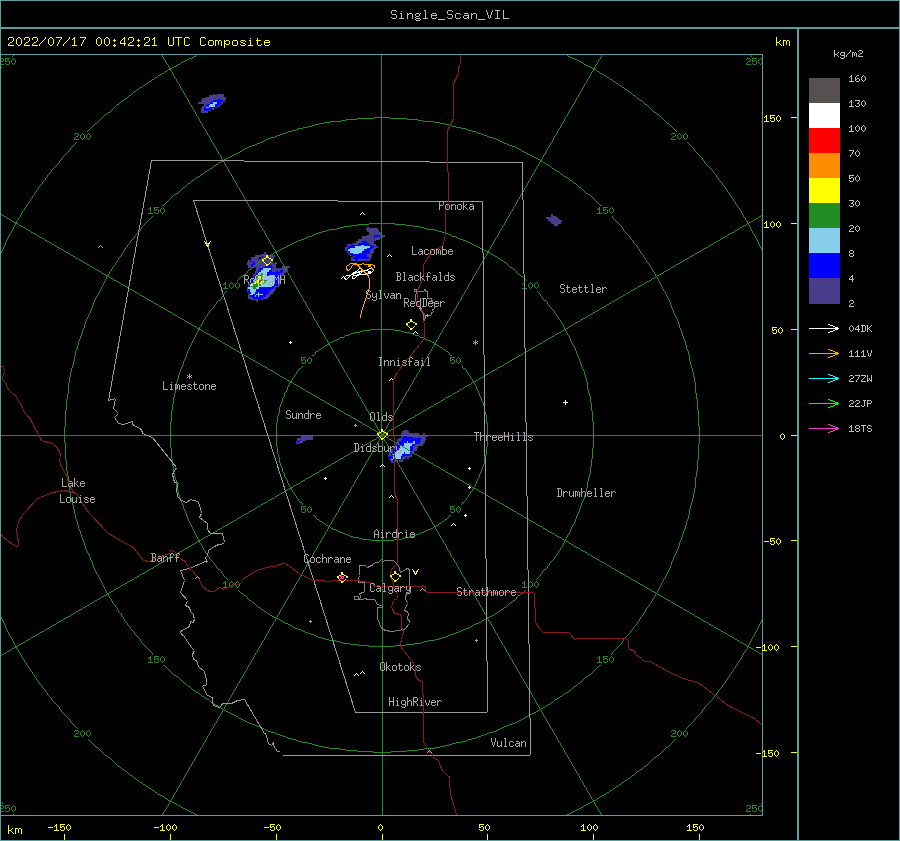Click the ThreeHills label
The height and width of the screenshot is (841, 900).
pyautogui.click(x=503, y=437)
